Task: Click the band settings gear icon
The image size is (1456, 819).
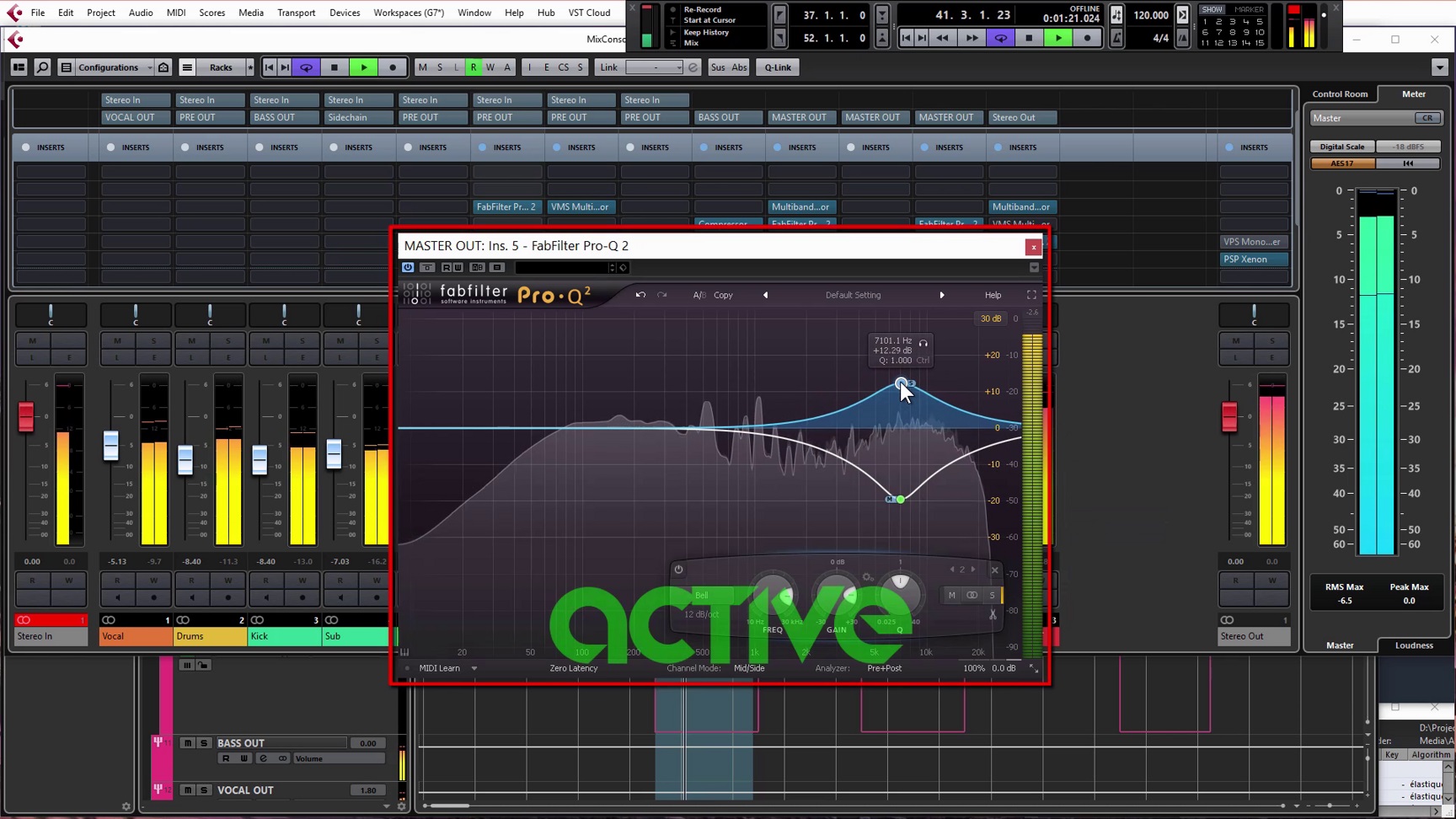Action: [x=867, y=577]
